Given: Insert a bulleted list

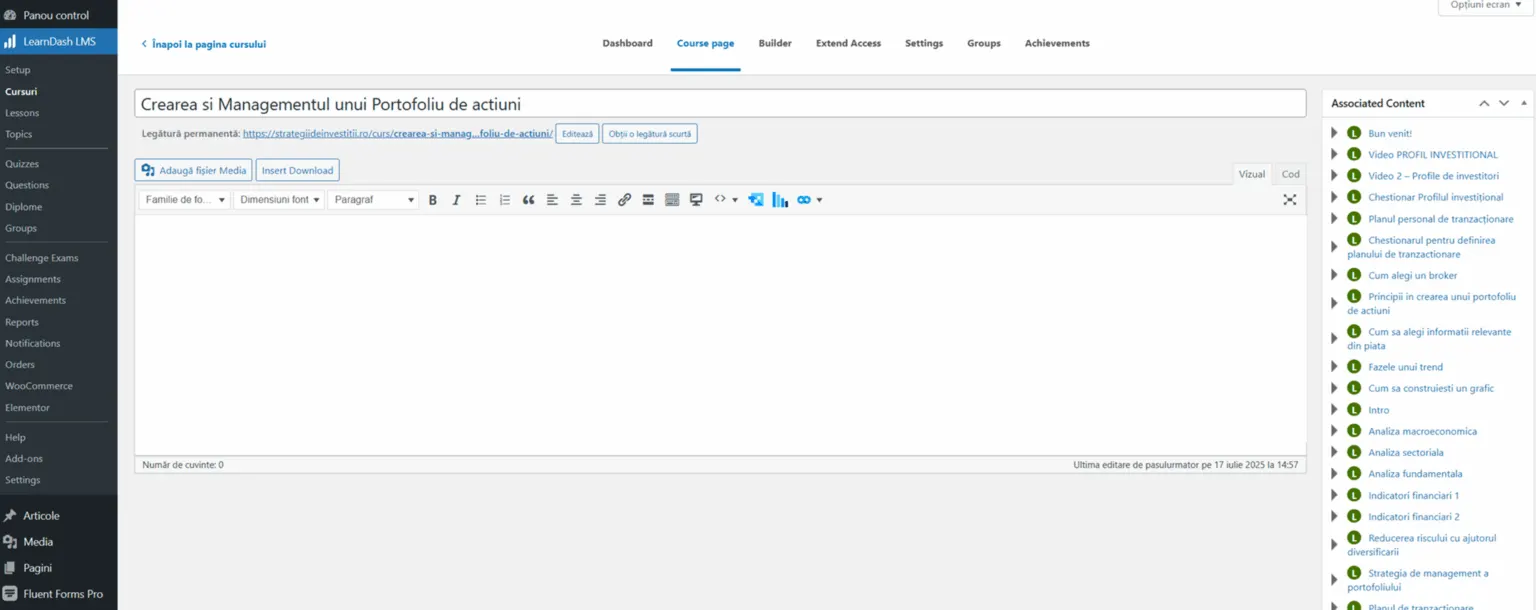Looking at the screenshot, I should pos(481,200).
